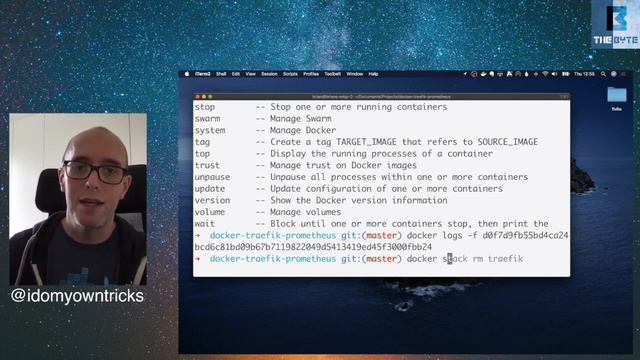Click the container ID line starting bcd6c81bd09
The image size is (640, 360).
click(313, 247)
